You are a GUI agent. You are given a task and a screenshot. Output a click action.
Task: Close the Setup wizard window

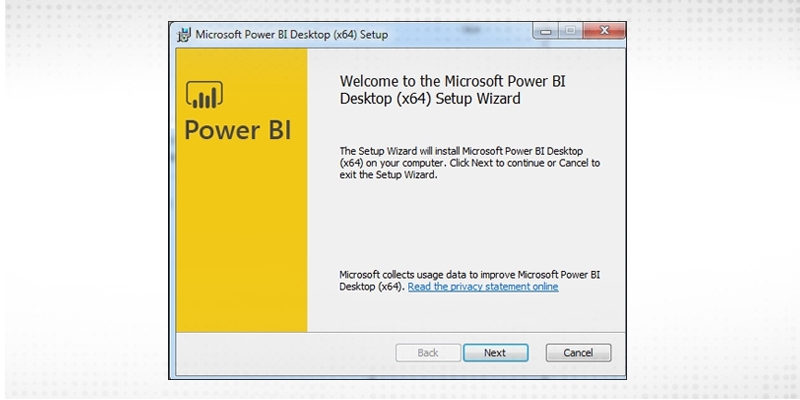click(604, 31)
